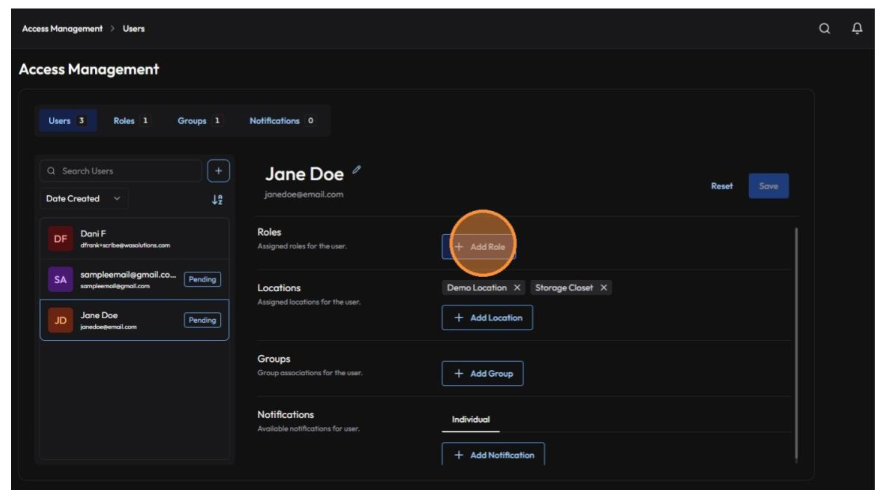886x503 pixels.
Task: Select the Individual notifications tab
Action: pyautogui.click(x=471, y=419)
